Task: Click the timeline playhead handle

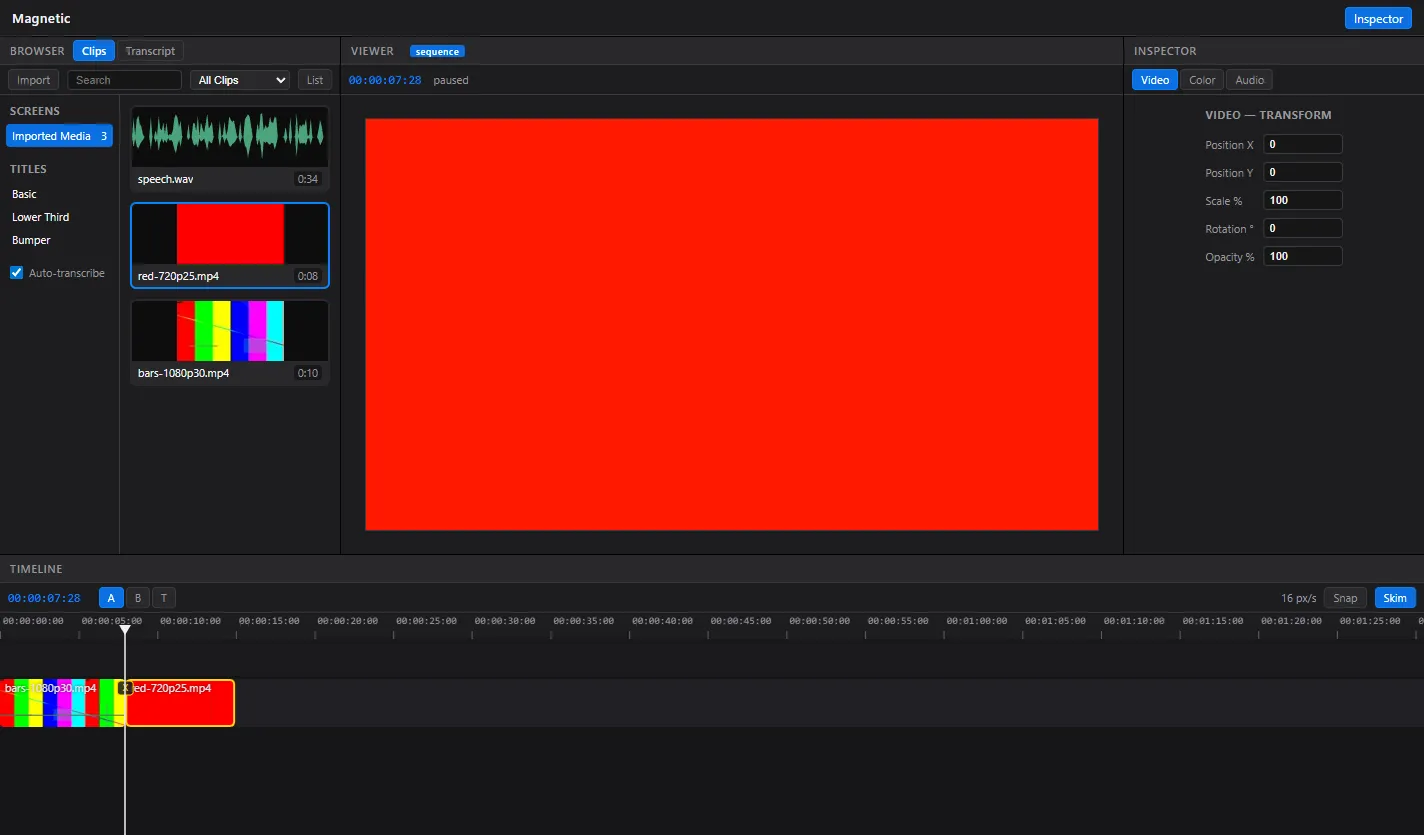Action: point(125,628)
